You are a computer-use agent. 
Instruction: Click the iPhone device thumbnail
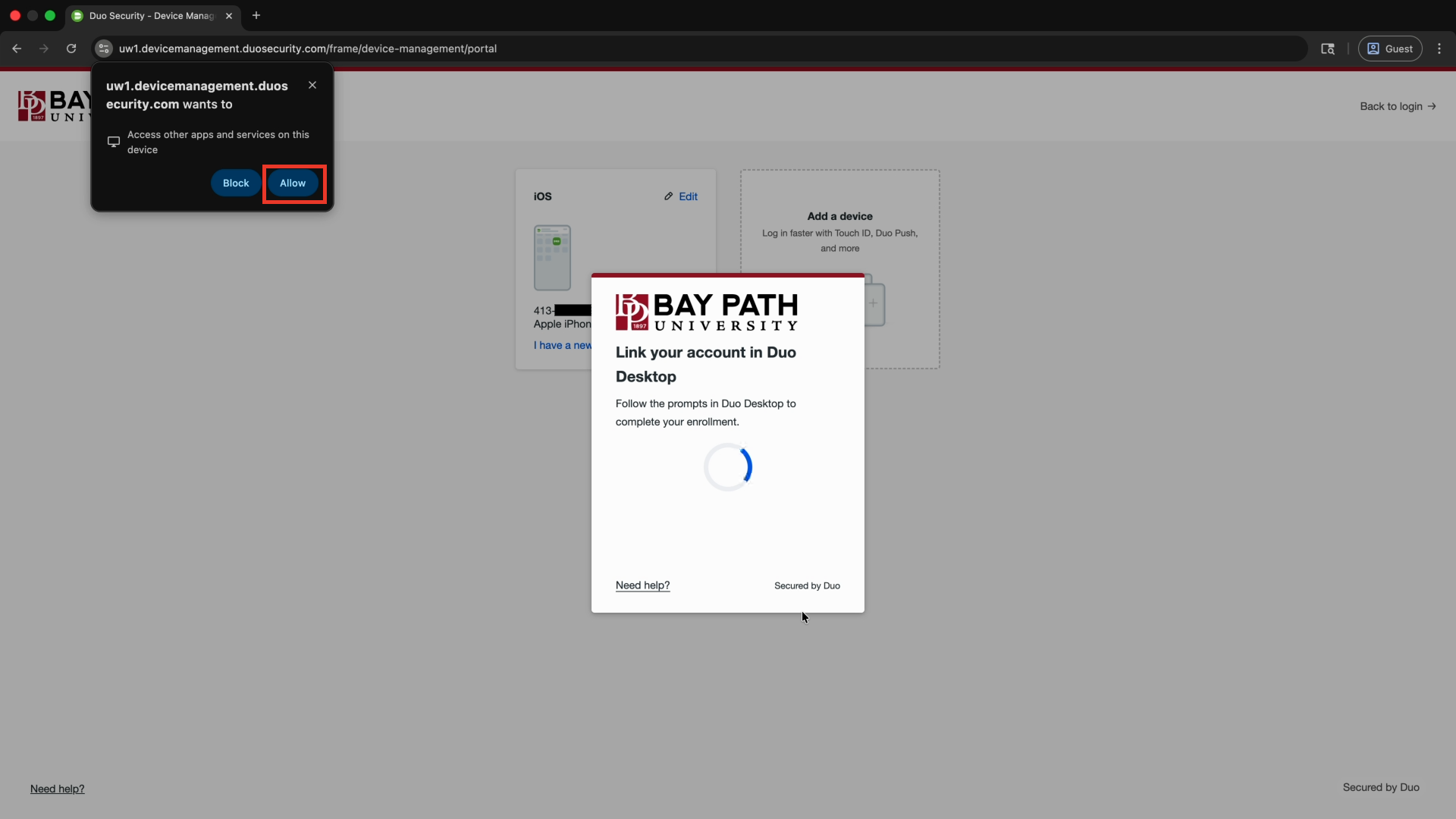coord(552,258)
